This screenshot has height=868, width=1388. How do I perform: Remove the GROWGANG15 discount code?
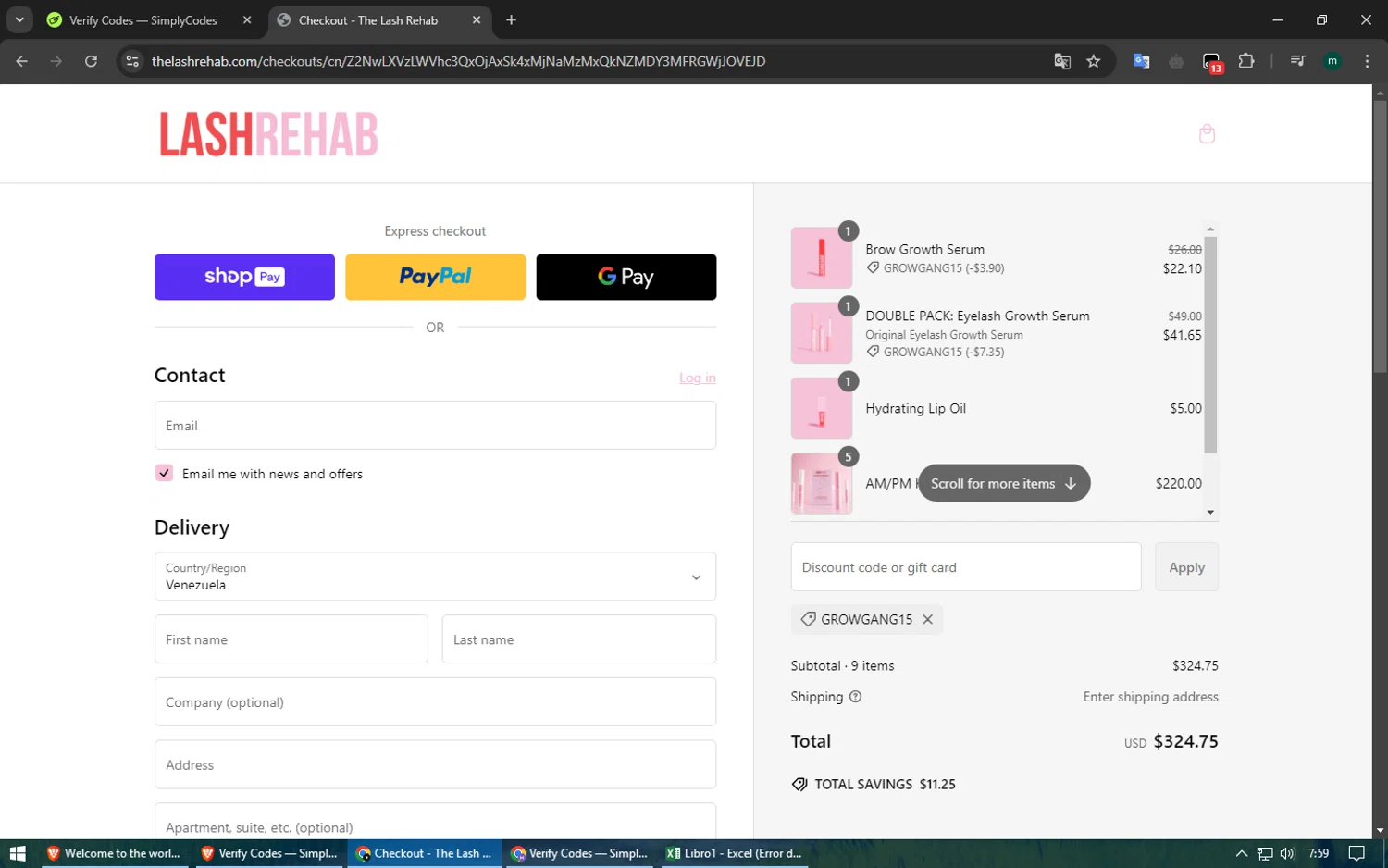click(927, 619)
